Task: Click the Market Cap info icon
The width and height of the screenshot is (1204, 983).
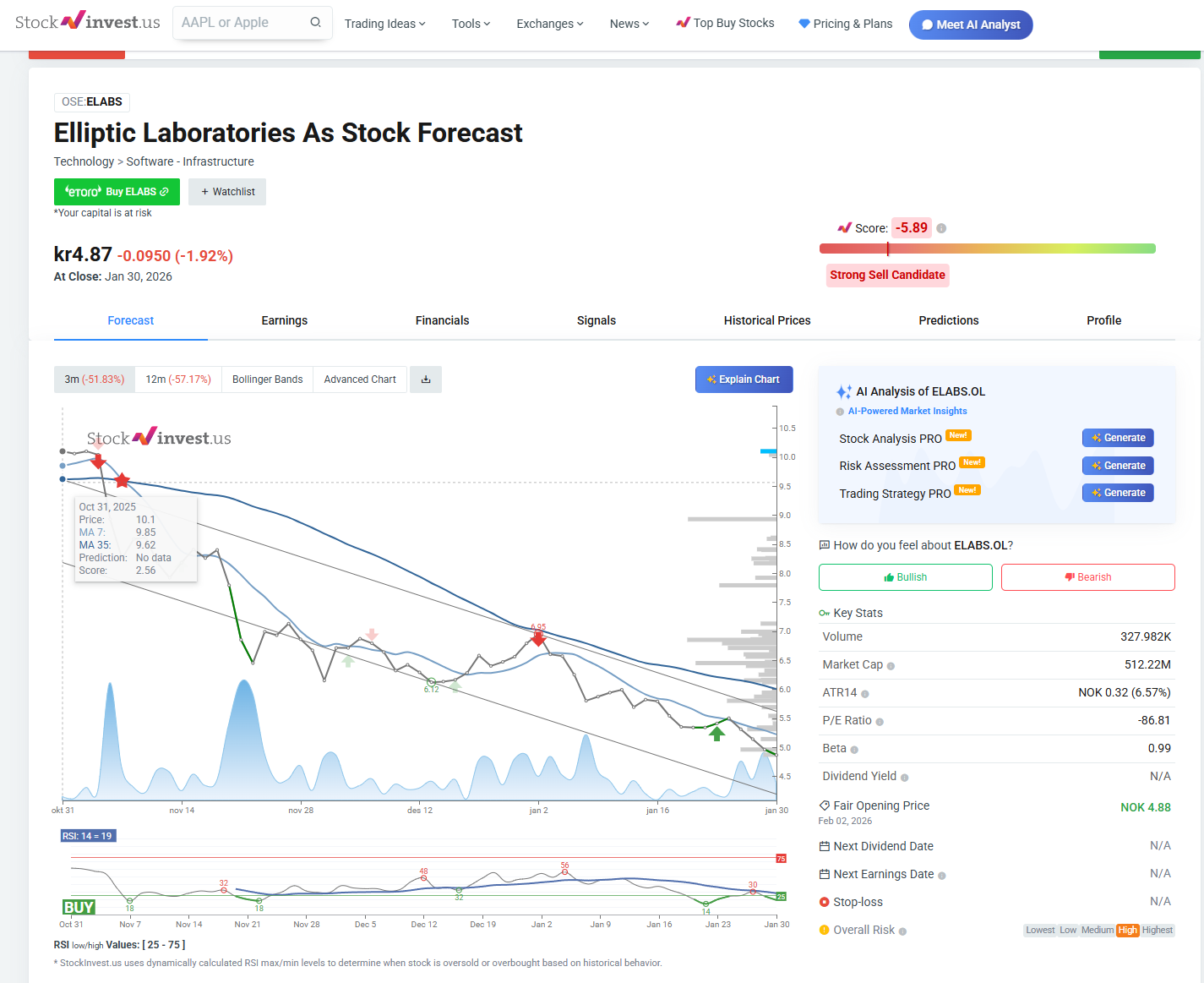Action: [x=891, y=666]
